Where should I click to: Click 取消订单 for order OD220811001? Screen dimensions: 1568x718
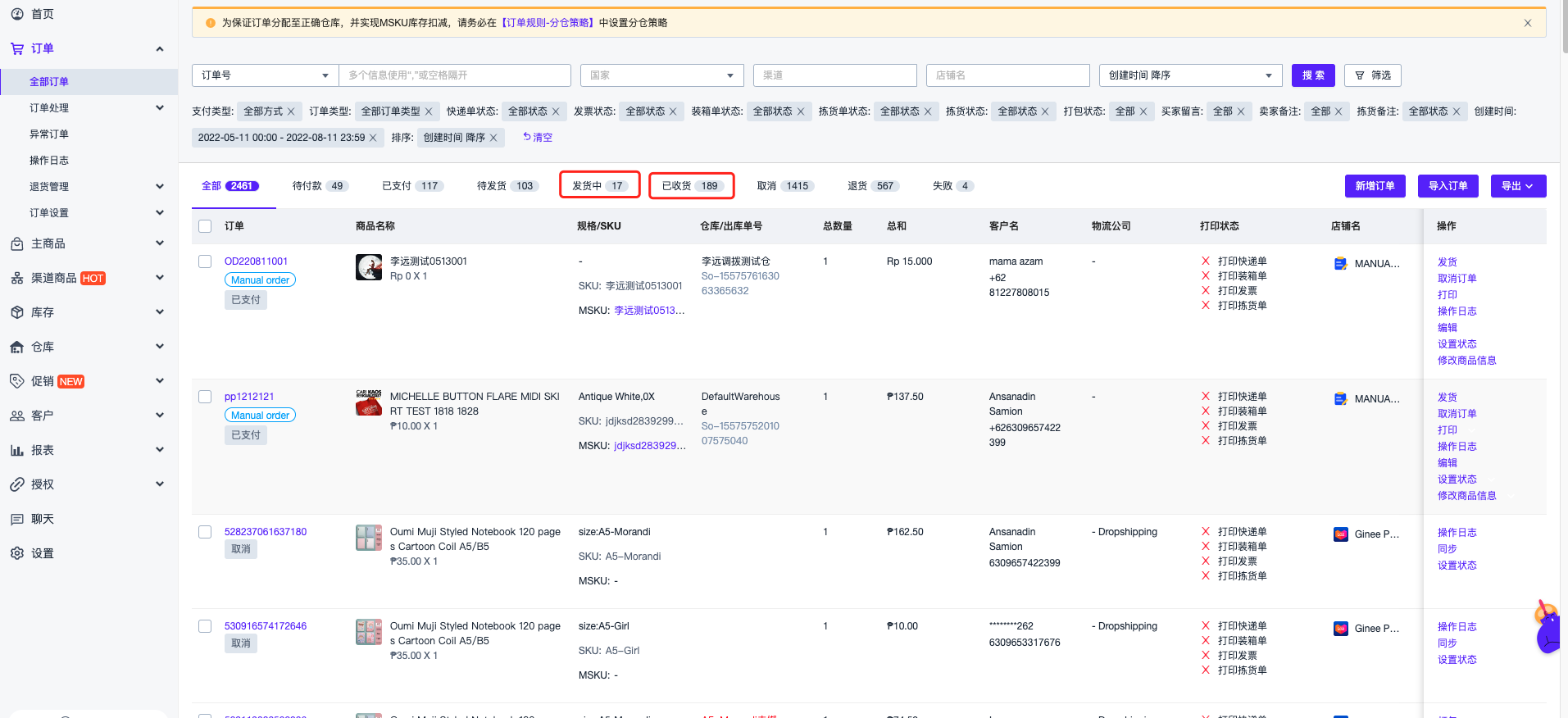click(x=1457, y=279)
